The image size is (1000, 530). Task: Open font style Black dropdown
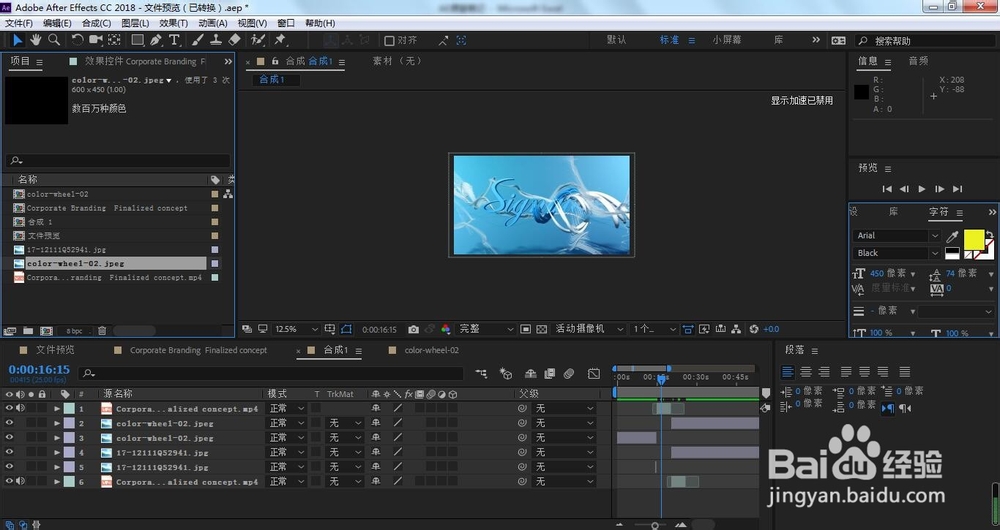click(896, 253)
